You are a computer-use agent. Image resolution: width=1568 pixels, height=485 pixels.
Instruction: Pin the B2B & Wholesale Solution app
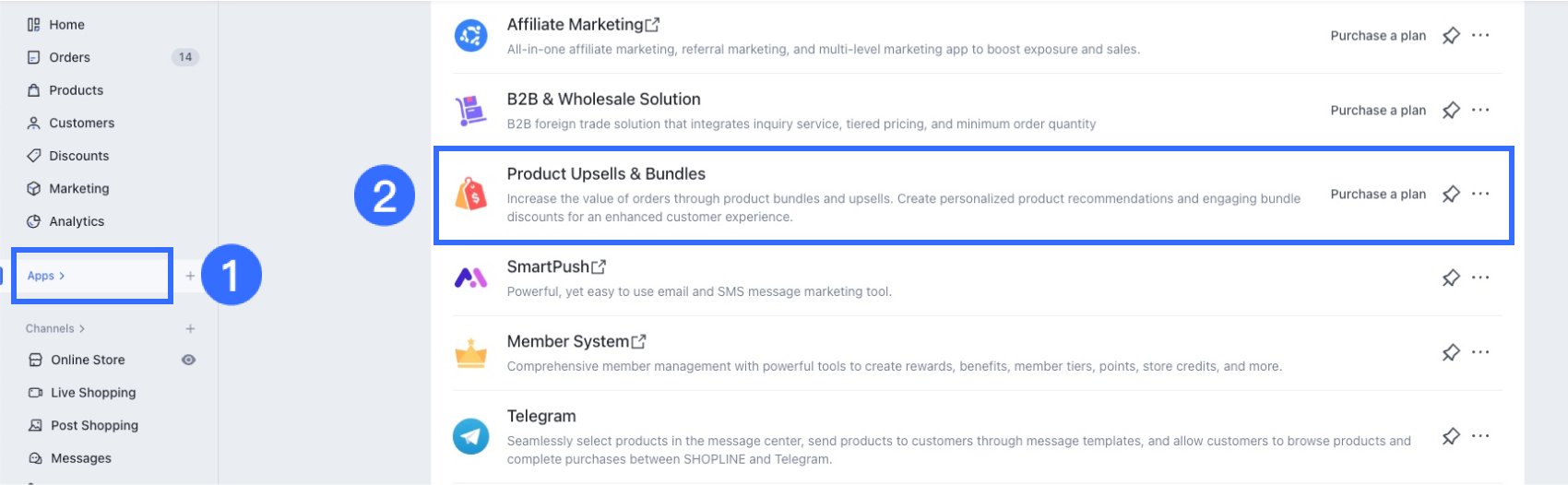coord(1451,111)
